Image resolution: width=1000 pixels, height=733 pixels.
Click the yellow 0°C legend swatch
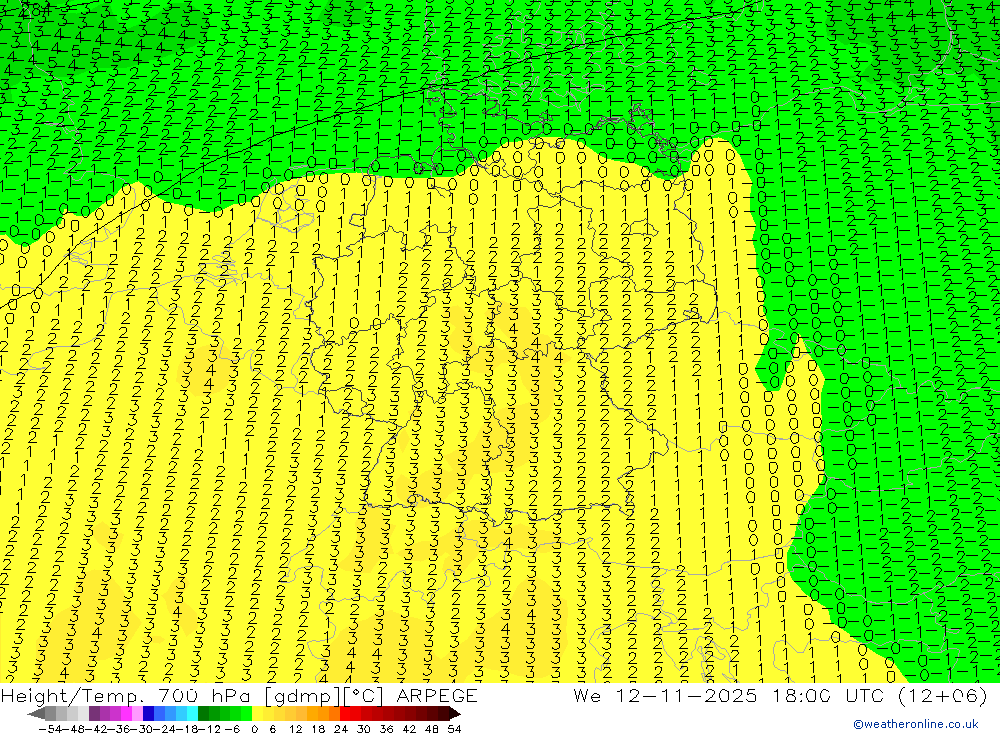tap(258, 713)
